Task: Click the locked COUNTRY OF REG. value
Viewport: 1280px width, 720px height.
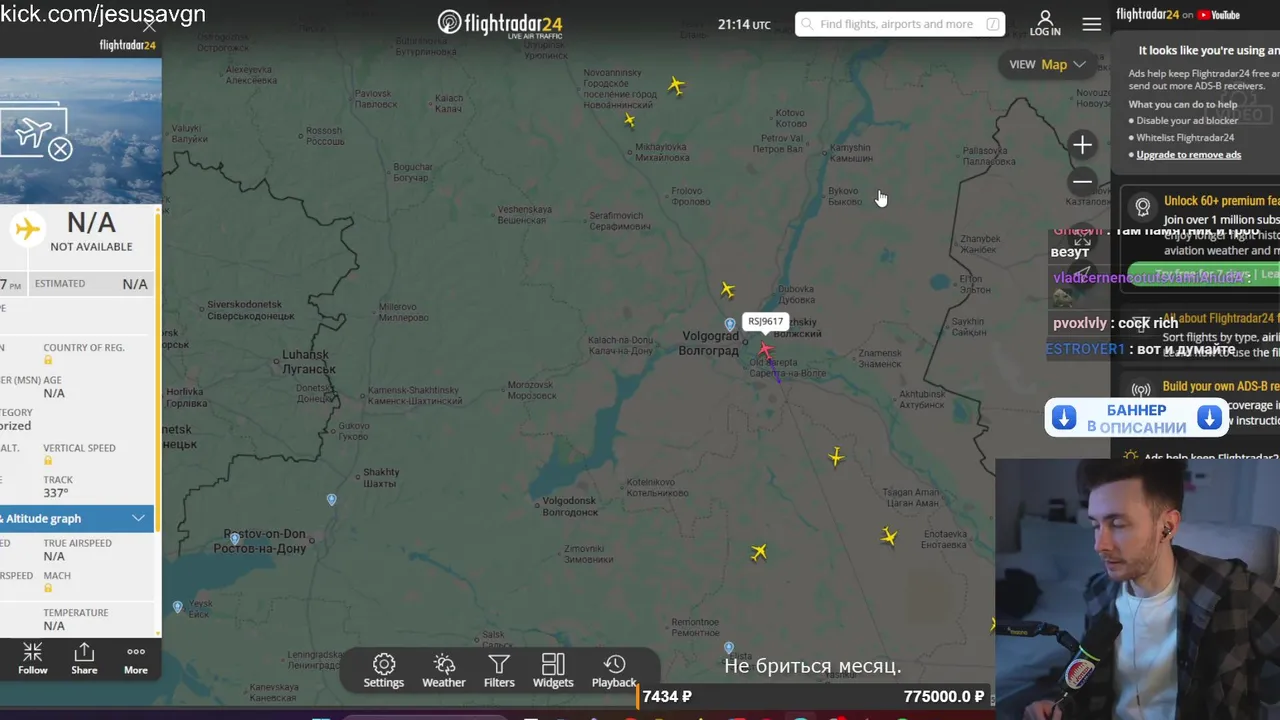Action: pos(48,360)
